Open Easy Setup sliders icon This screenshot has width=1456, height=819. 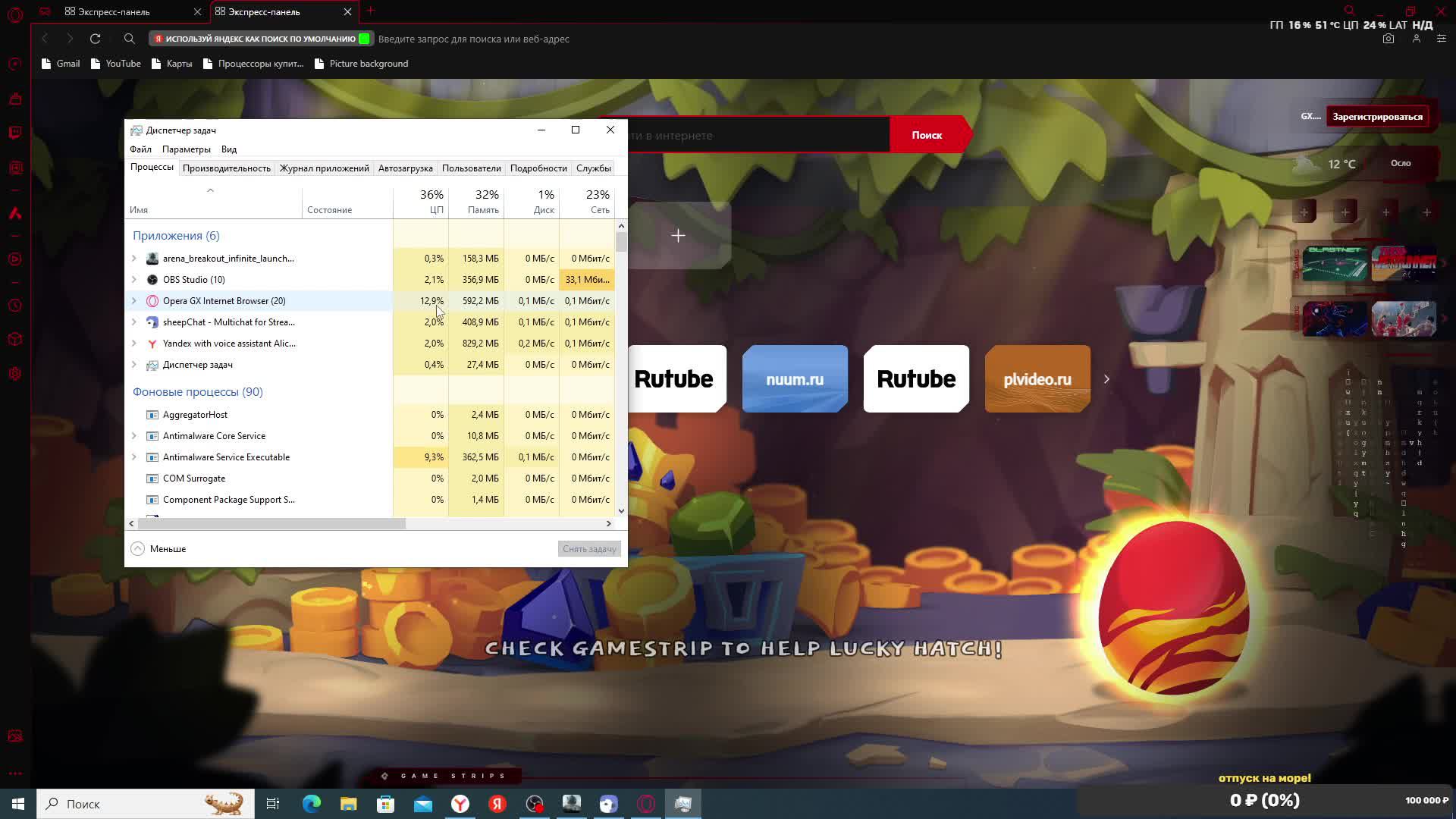point(1442,39)
